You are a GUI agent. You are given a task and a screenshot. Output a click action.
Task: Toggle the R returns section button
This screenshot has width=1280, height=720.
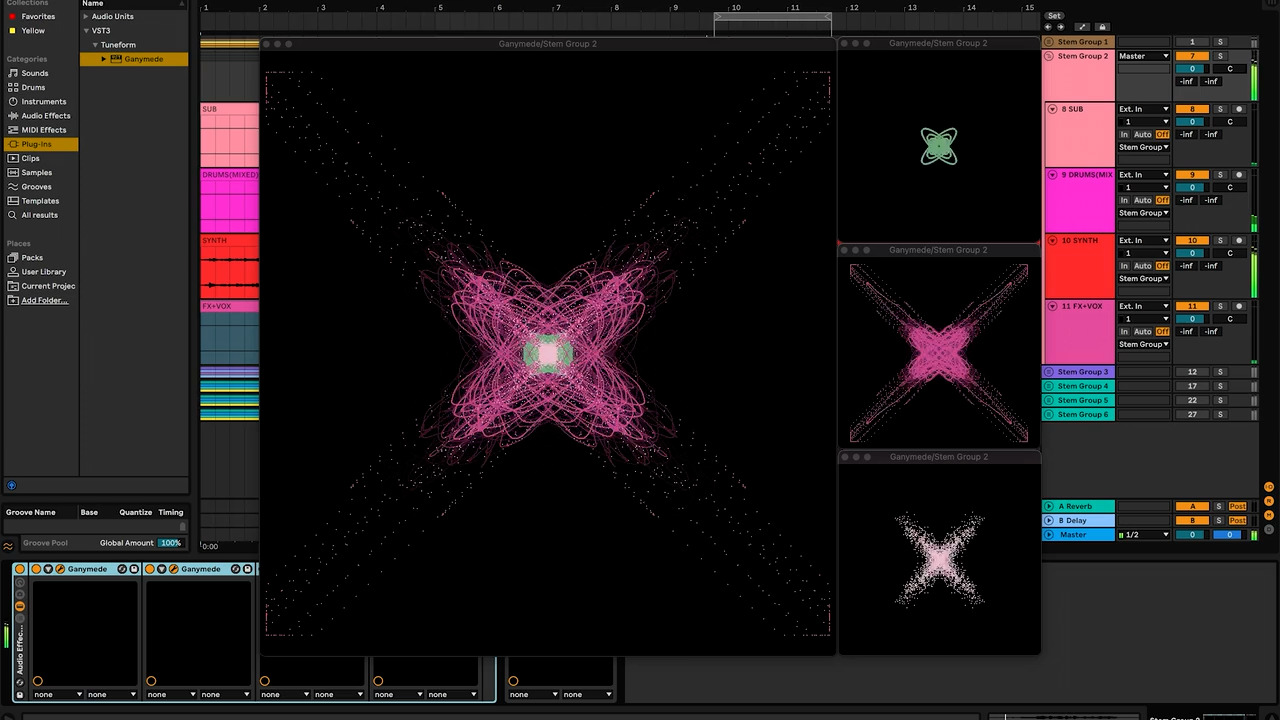[x=1269, y=500]
